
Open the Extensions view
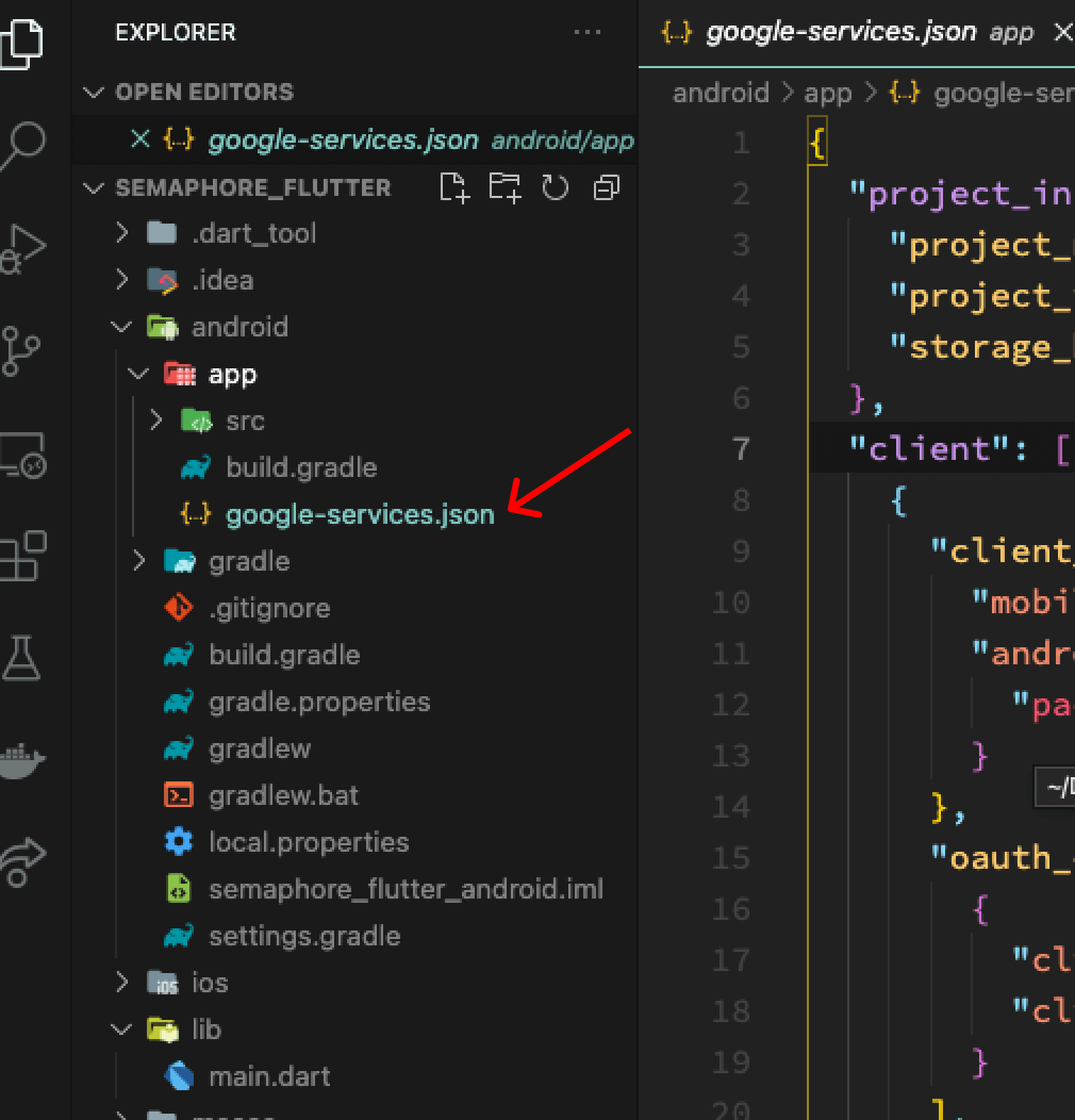click(23, 556)
